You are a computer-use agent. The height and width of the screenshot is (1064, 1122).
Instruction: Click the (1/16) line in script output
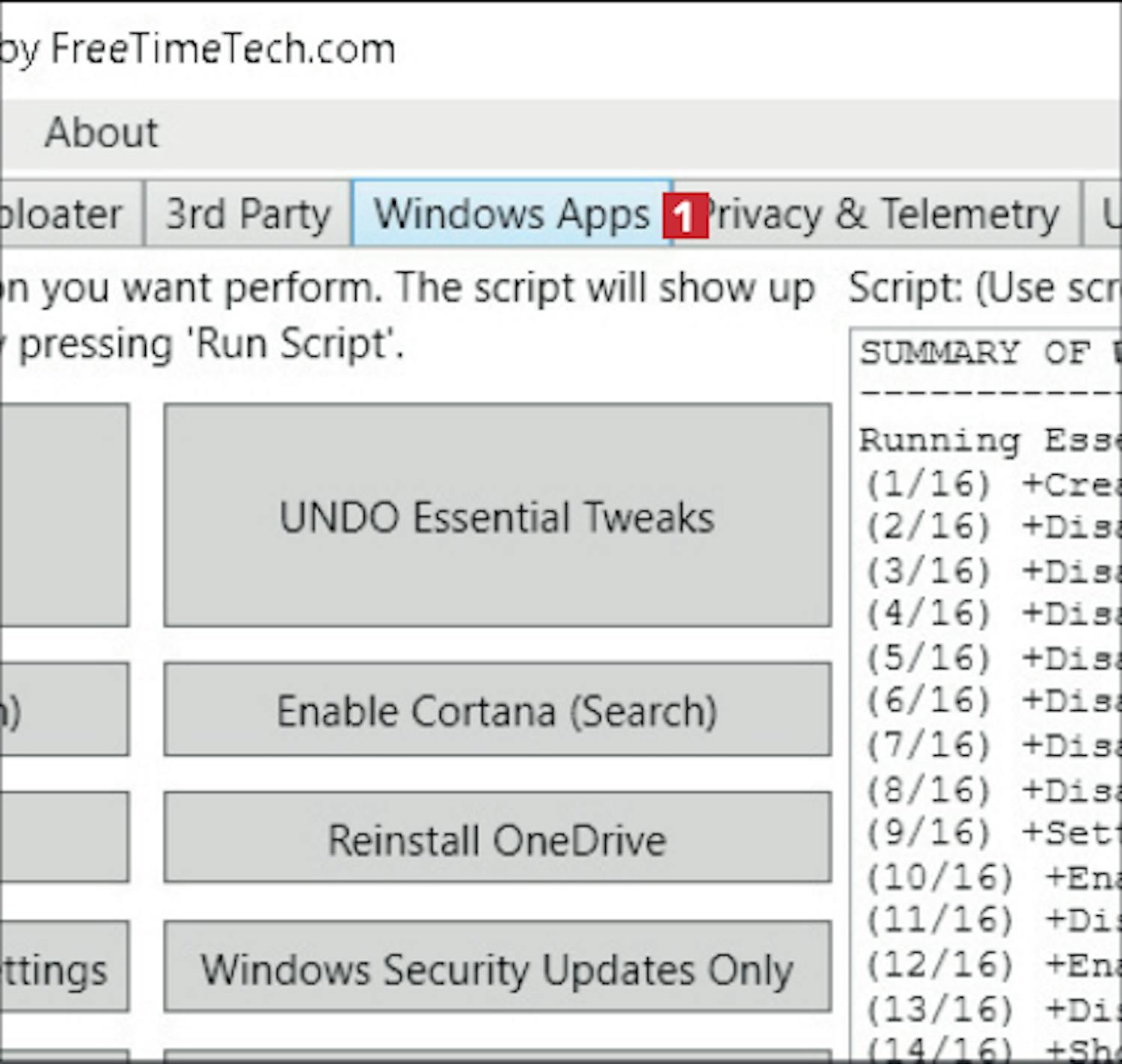click(x=987, y=485)
